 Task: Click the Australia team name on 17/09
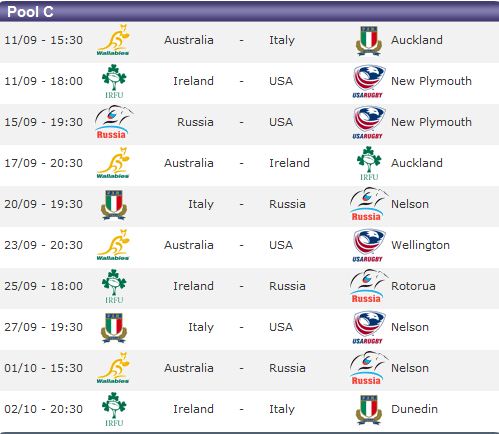pos(189,163)
